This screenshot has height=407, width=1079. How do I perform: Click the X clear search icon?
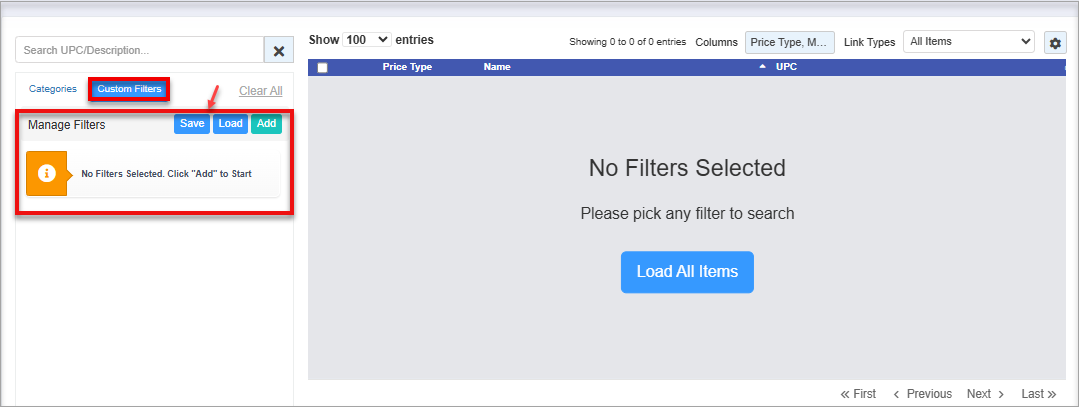tap(279, 51)
